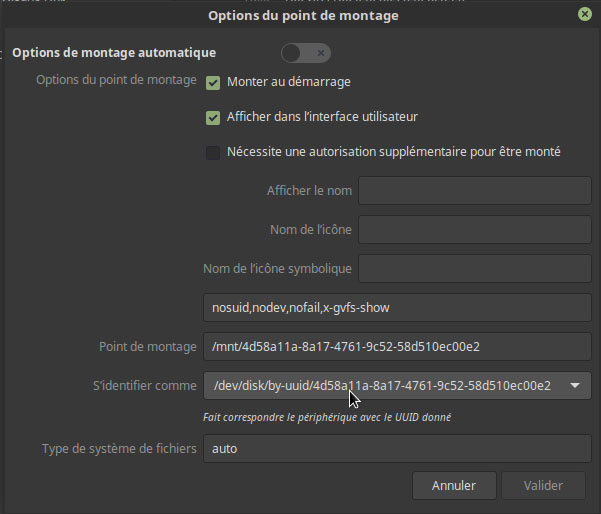The image size is (601, 514).
Task: Click the nosuid,nodev mount options field
Action: [x=397, y=308]
